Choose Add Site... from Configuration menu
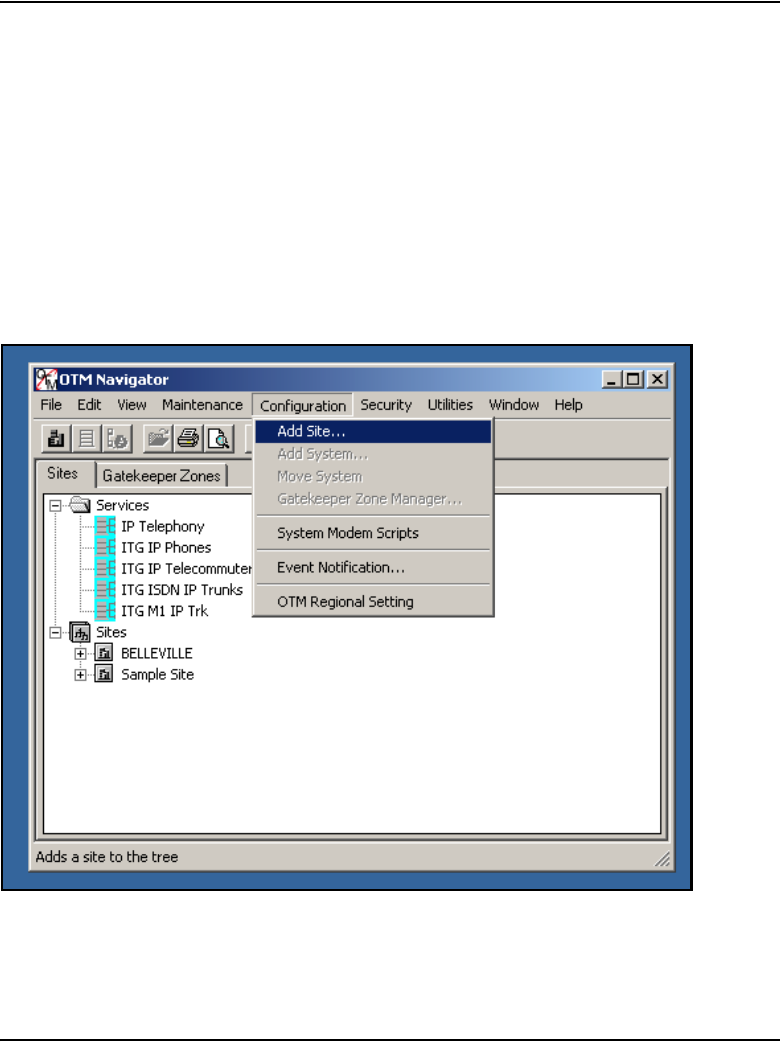The height and width of the screenshot is (1042, 780). click(x=373, y=431)
